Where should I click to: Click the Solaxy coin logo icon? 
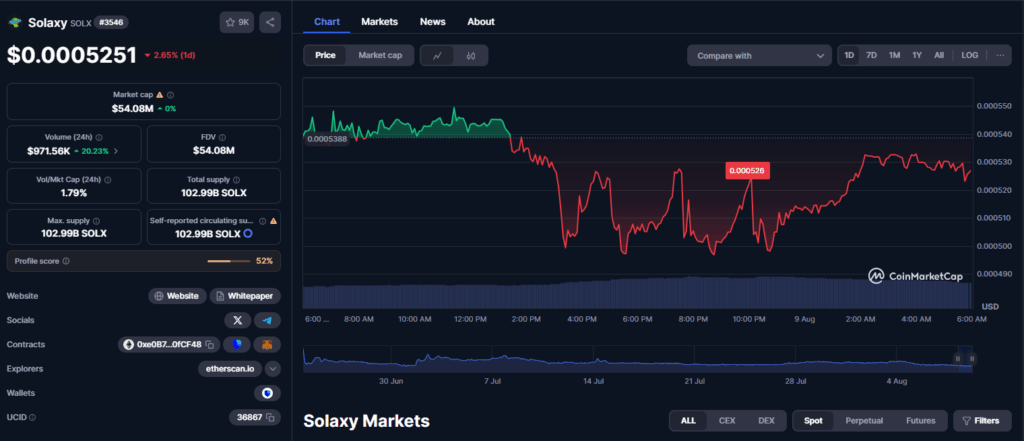click(x=14, y=23)
